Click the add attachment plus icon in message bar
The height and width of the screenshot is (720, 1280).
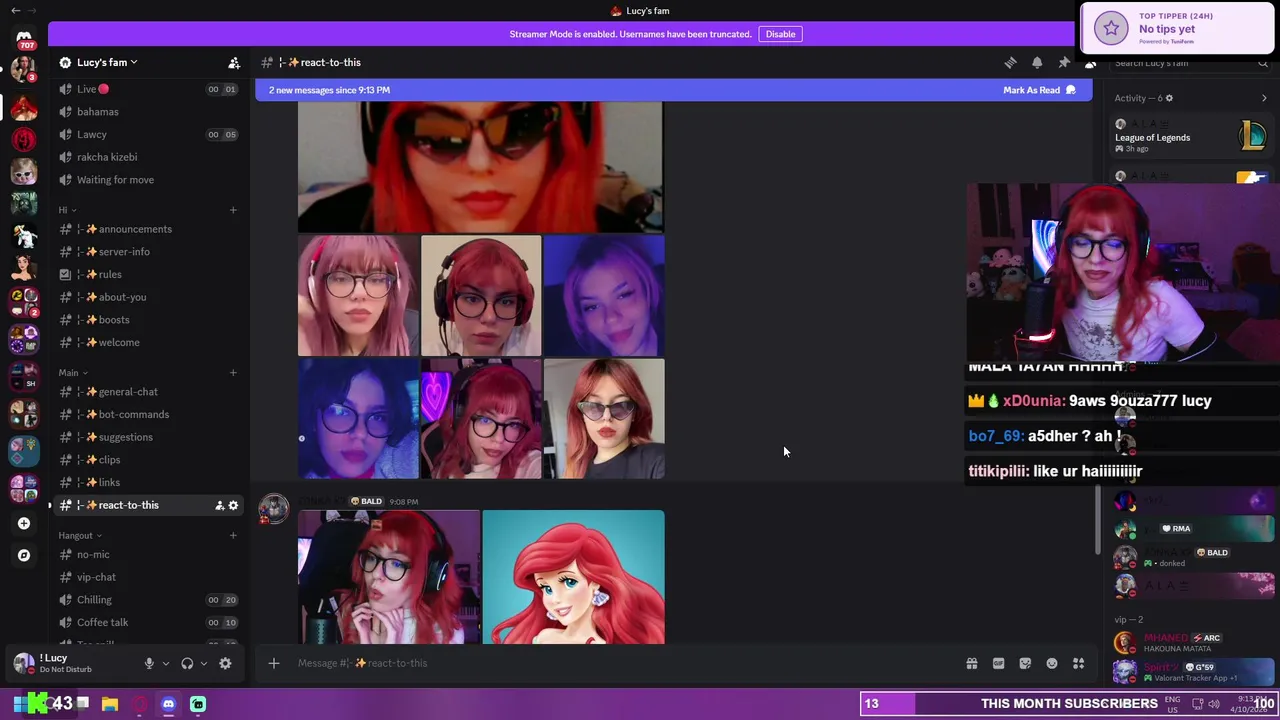click(x=273, y=663)
